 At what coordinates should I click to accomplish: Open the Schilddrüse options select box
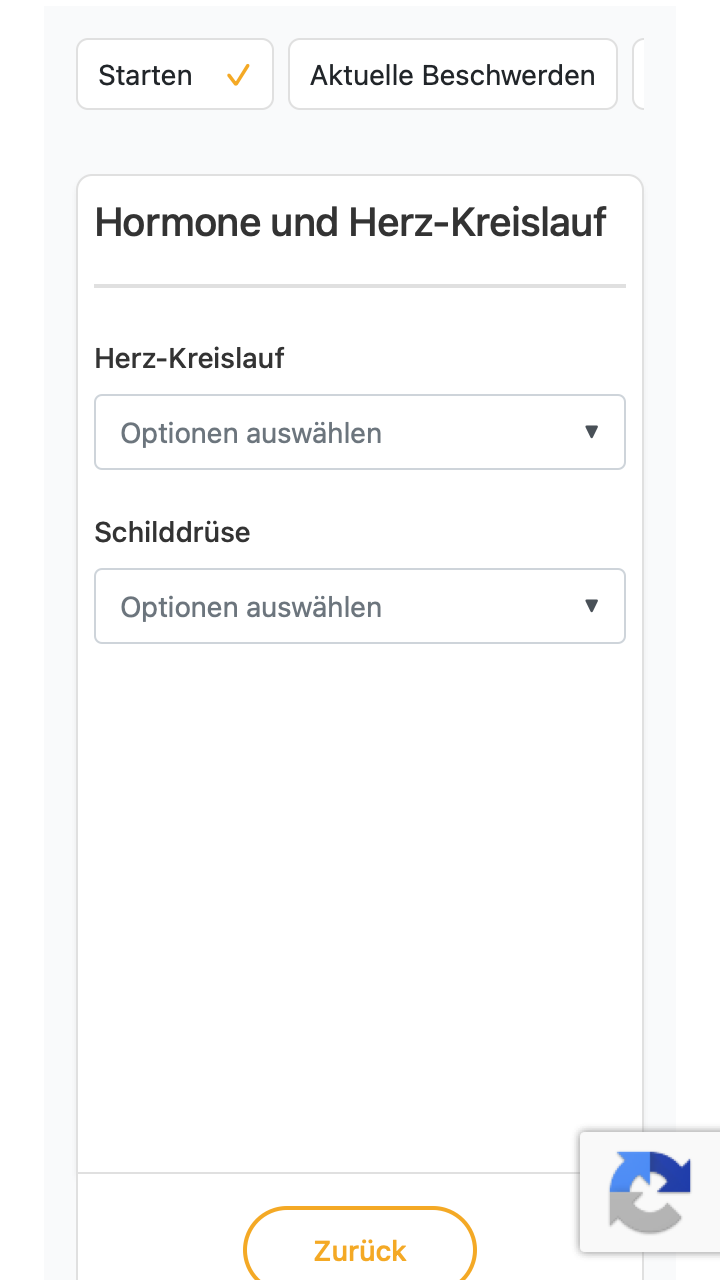click(360, 606)
